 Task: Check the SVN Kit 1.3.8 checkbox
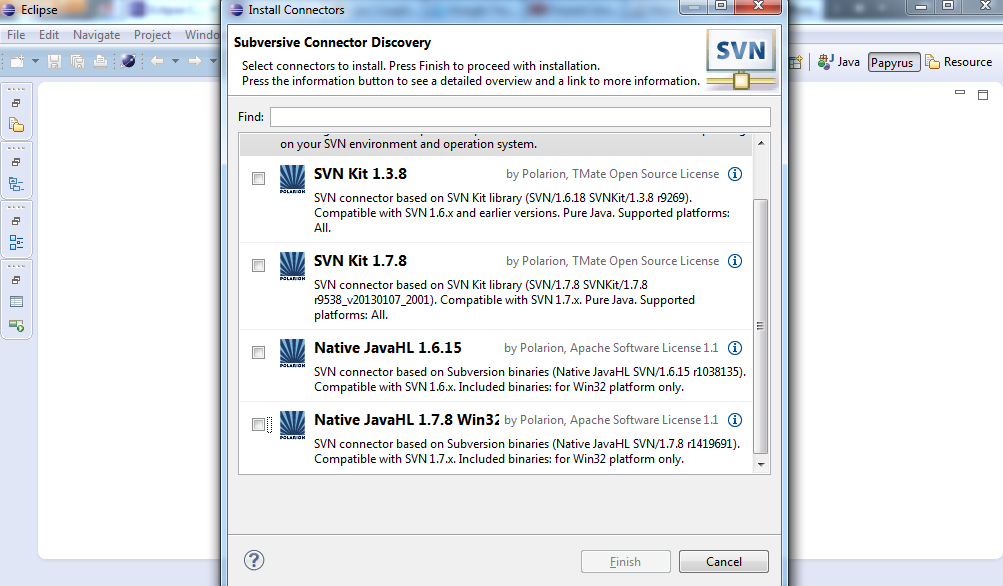[x=258, y=178]
